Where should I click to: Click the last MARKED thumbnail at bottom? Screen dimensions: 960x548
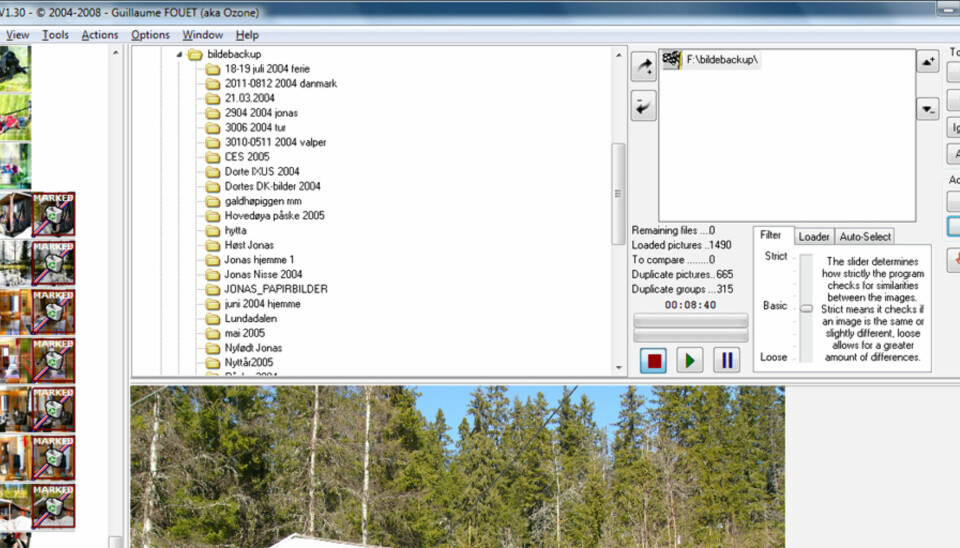(x=54, y=506)
